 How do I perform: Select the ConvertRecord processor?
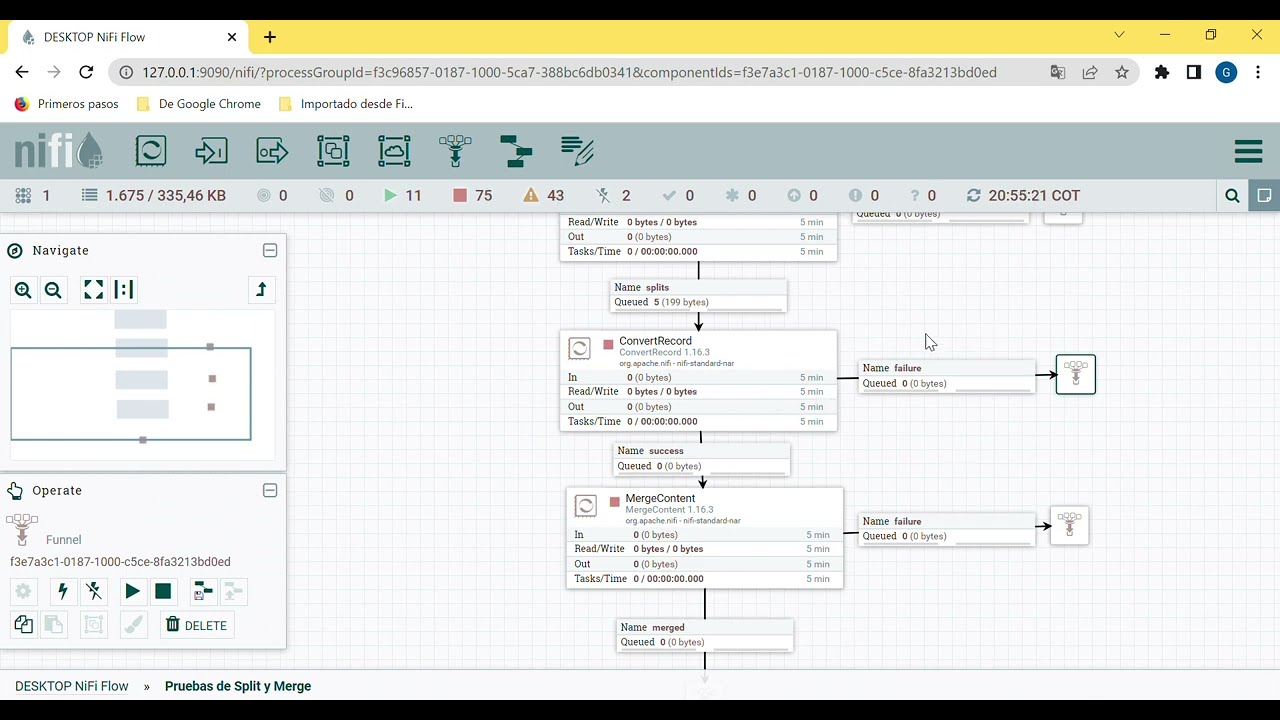(x=698, y=380)
